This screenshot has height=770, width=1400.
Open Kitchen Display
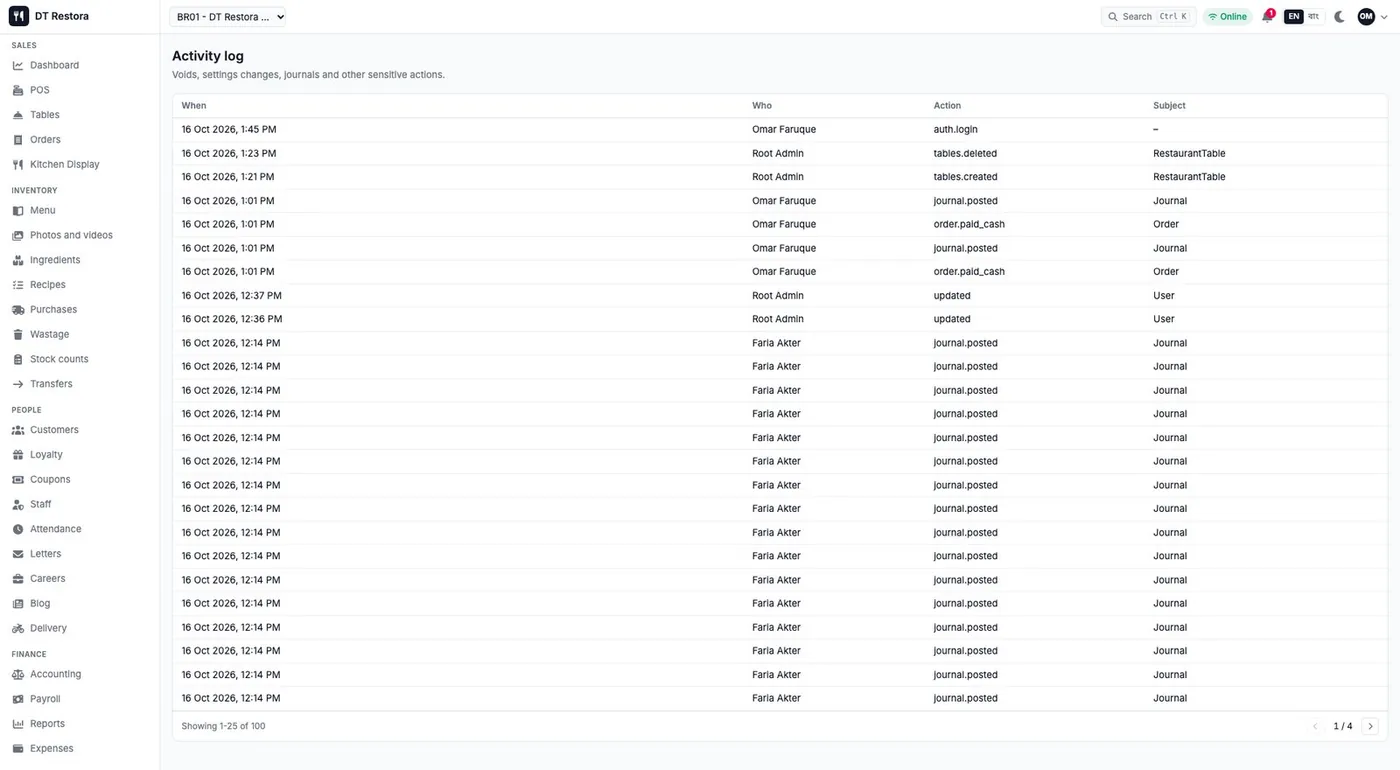pos(64,164)
